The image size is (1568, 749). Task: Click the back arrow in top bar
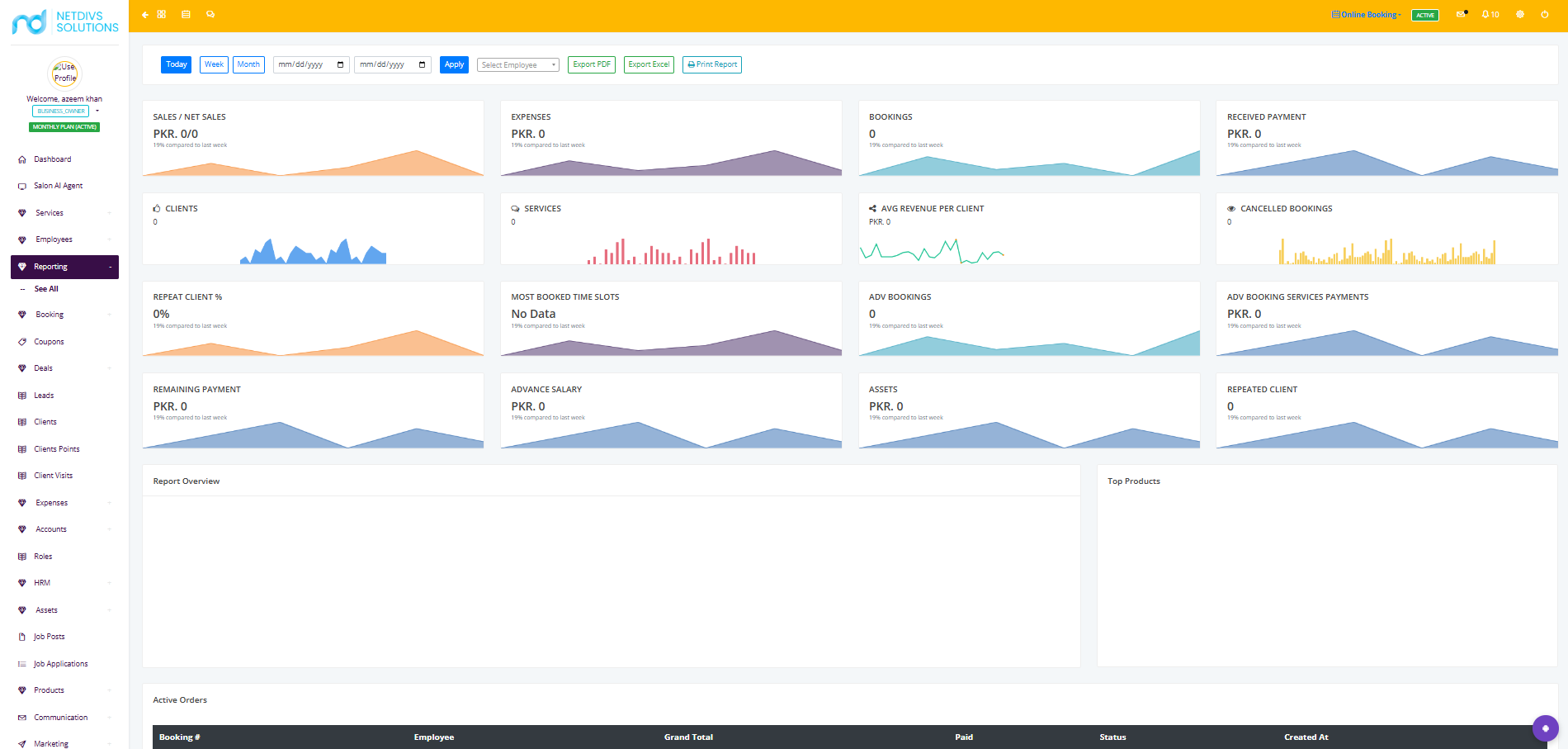pyautogui.click(x=145, y=15)
